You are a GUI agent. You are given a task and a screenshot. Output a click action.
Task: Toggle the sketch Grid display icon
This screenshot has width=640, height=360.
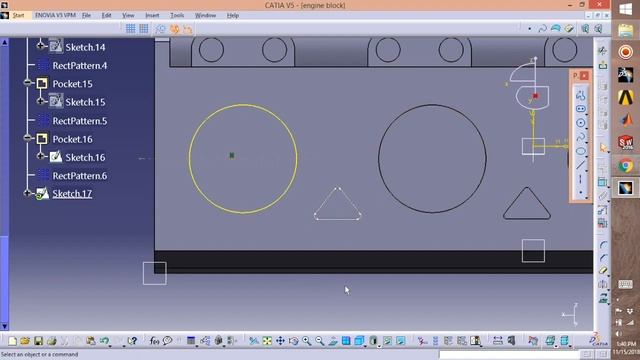(x=130, y=29)
